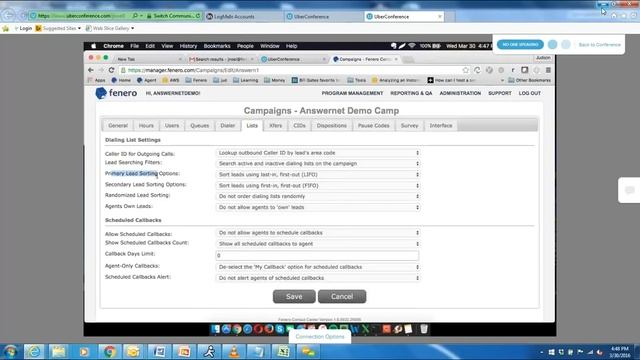Switch to the Xfers tab
Image resolution: width=640 pixels, height=360 pixels.
click(x=276, y=126)
